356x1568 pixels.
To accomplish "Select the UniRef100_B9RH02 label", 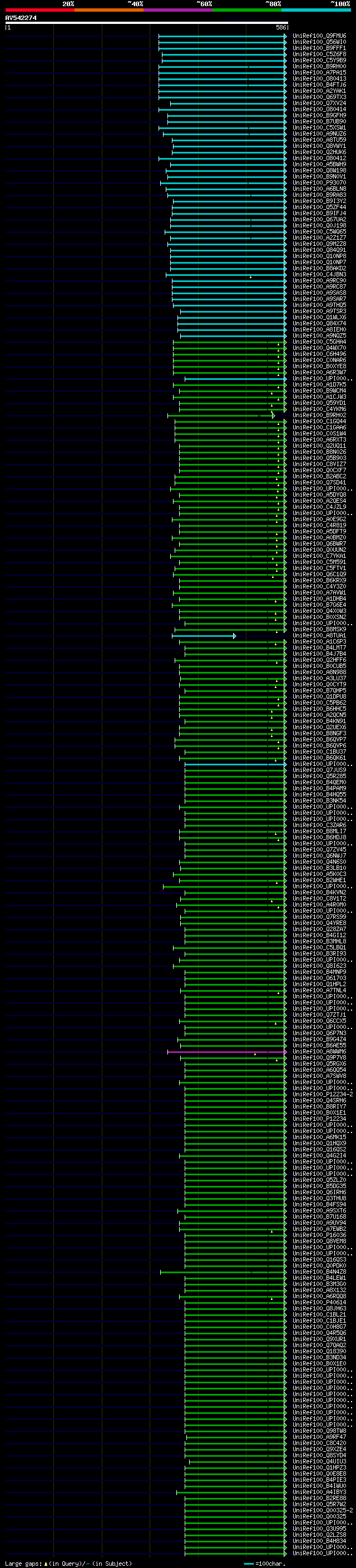I will (319, 415).
